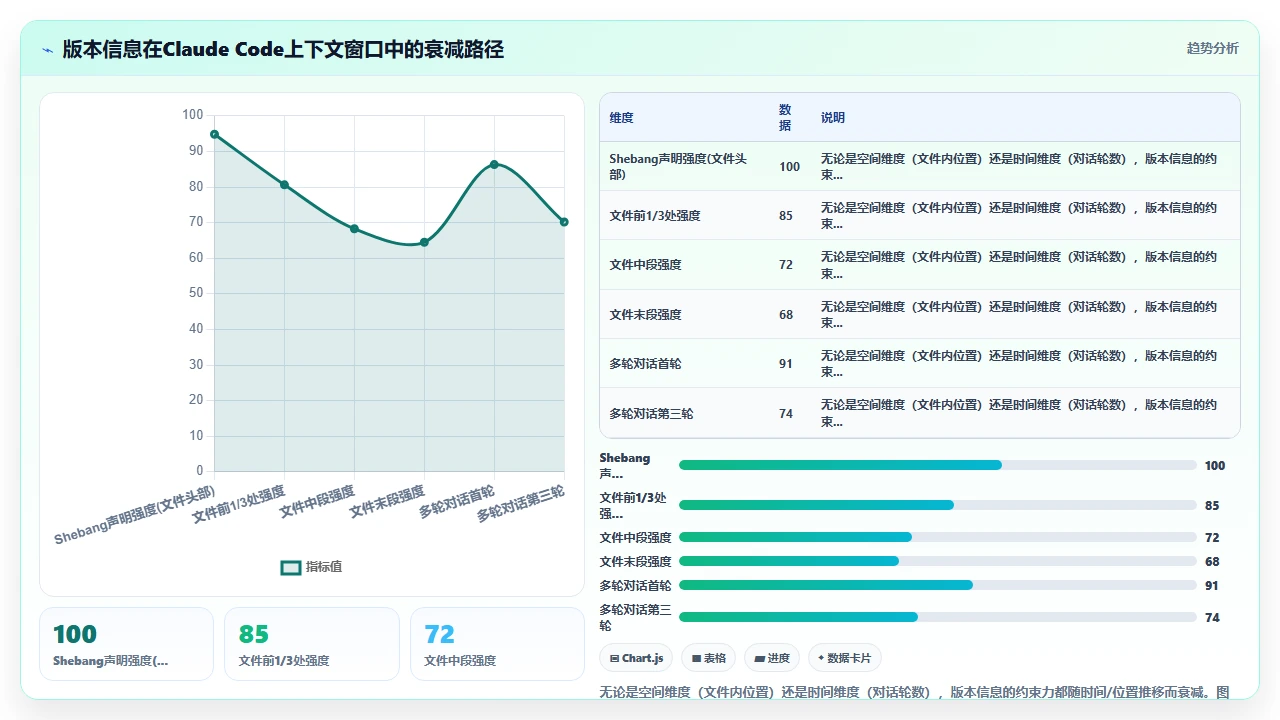This screenshot has width=1280, height=720.
Task: Select the 文件中段强度 table row
Action: click(x=920, y=265)
